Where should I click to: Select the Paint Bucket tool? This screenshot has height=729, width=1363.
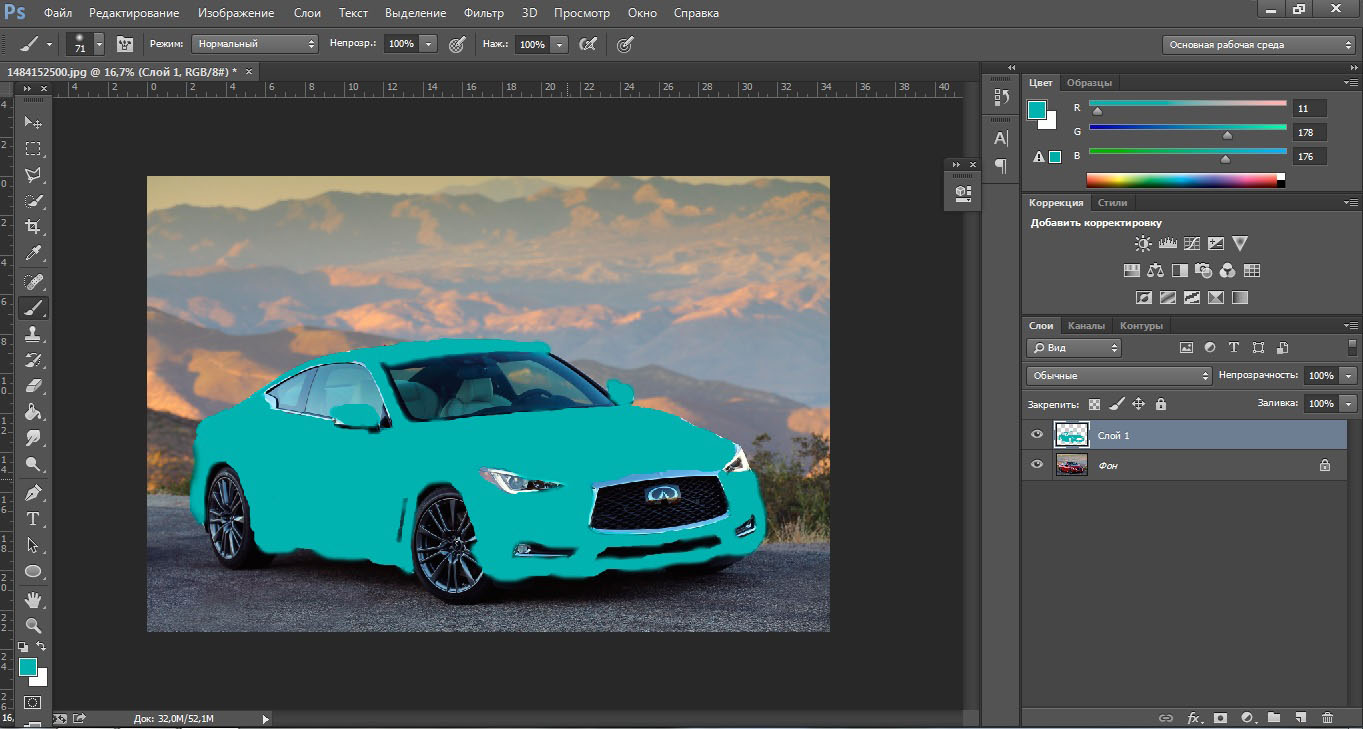coord(33,411)
